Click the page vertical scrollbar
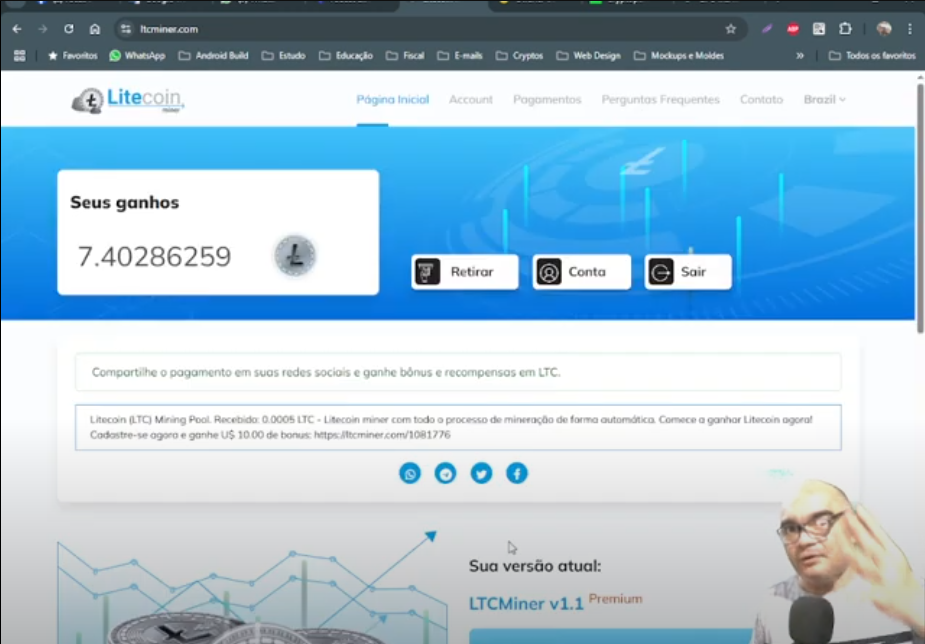This screenshot has height=644, width=925. pyautogui.click(x=920, y=209)
